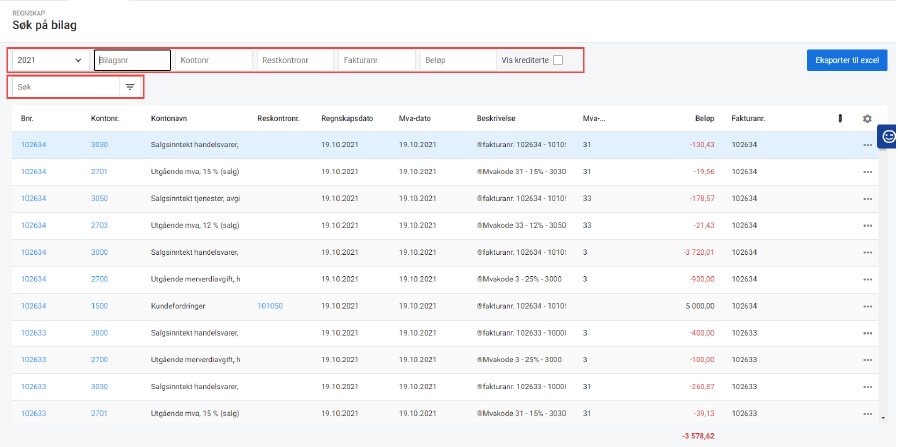The image size is (898, 447).
Task: Open reskontro link 101050
Action: point(270,307)
